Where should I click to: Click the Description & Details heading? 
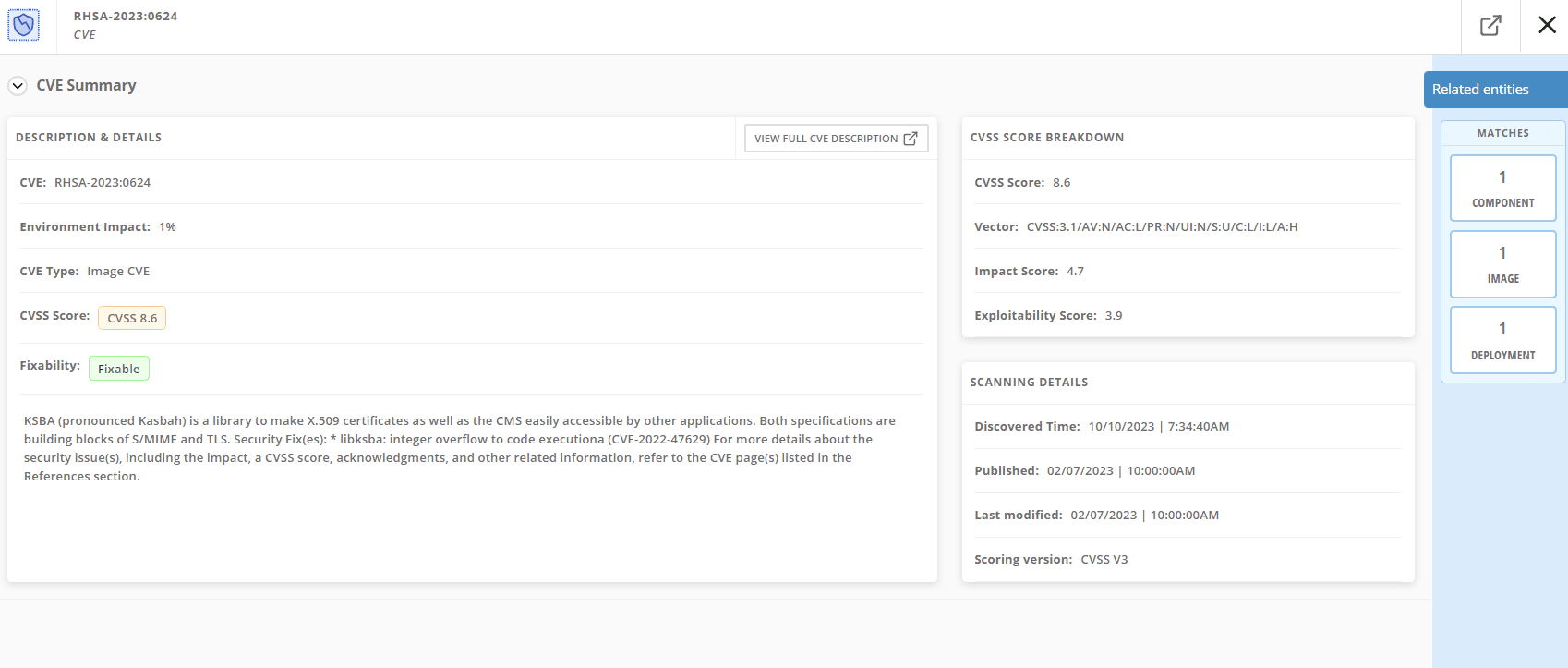[x=89, y=138]
